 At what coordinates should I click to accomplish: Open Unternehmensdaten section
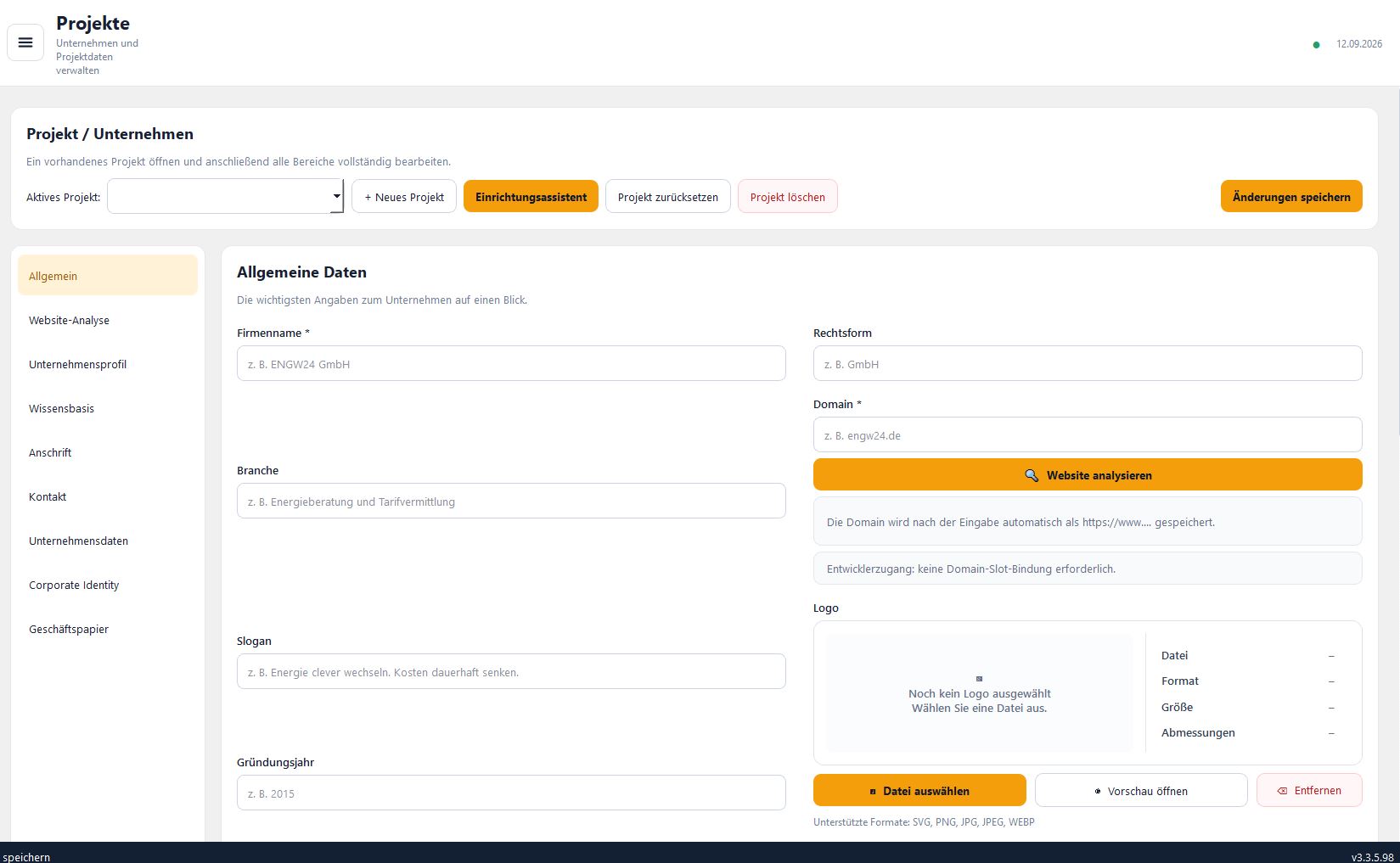[108, 541]
